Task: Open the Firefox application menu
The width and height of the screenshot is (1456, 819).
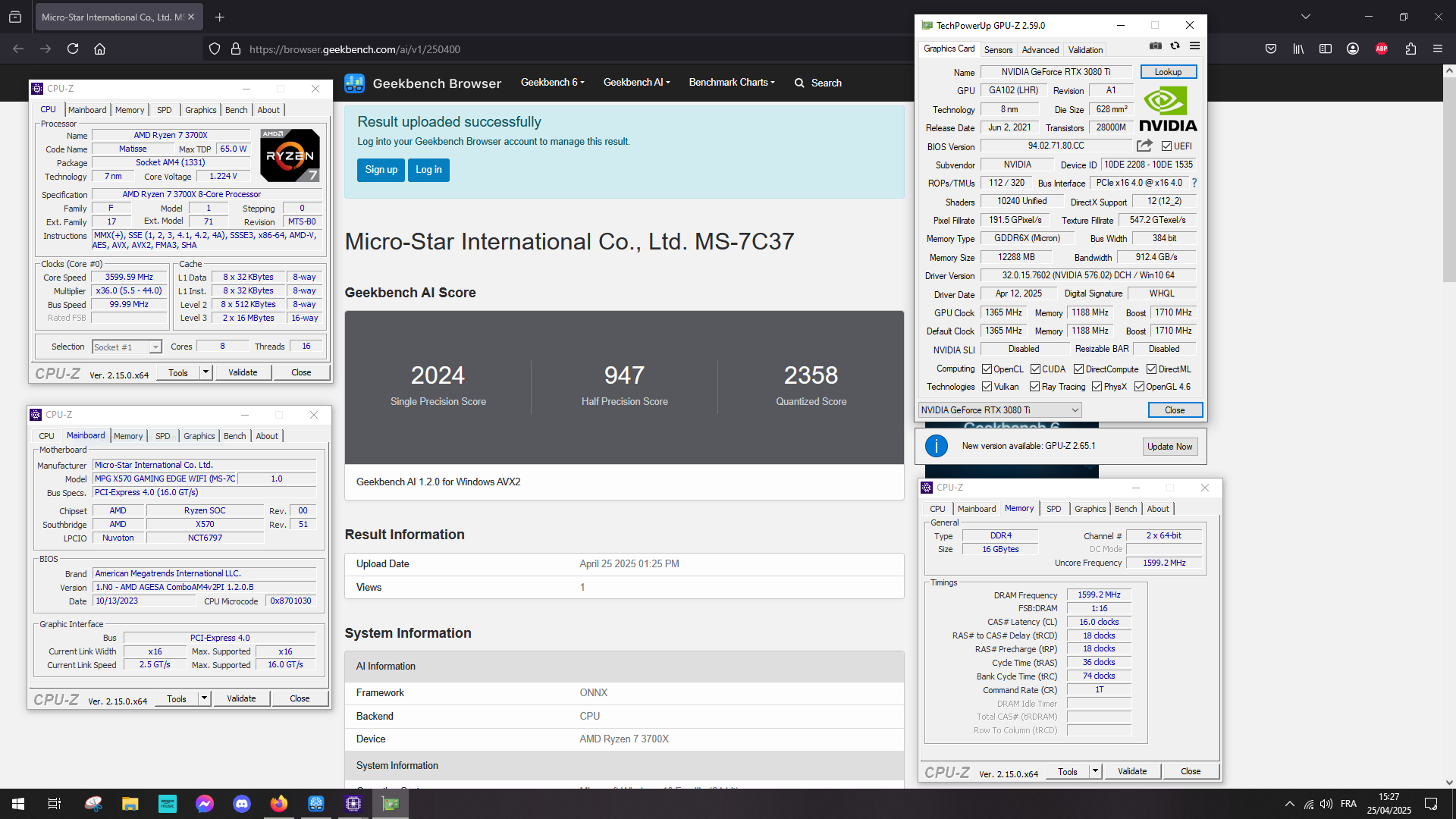Action: tap(1438, 49)
